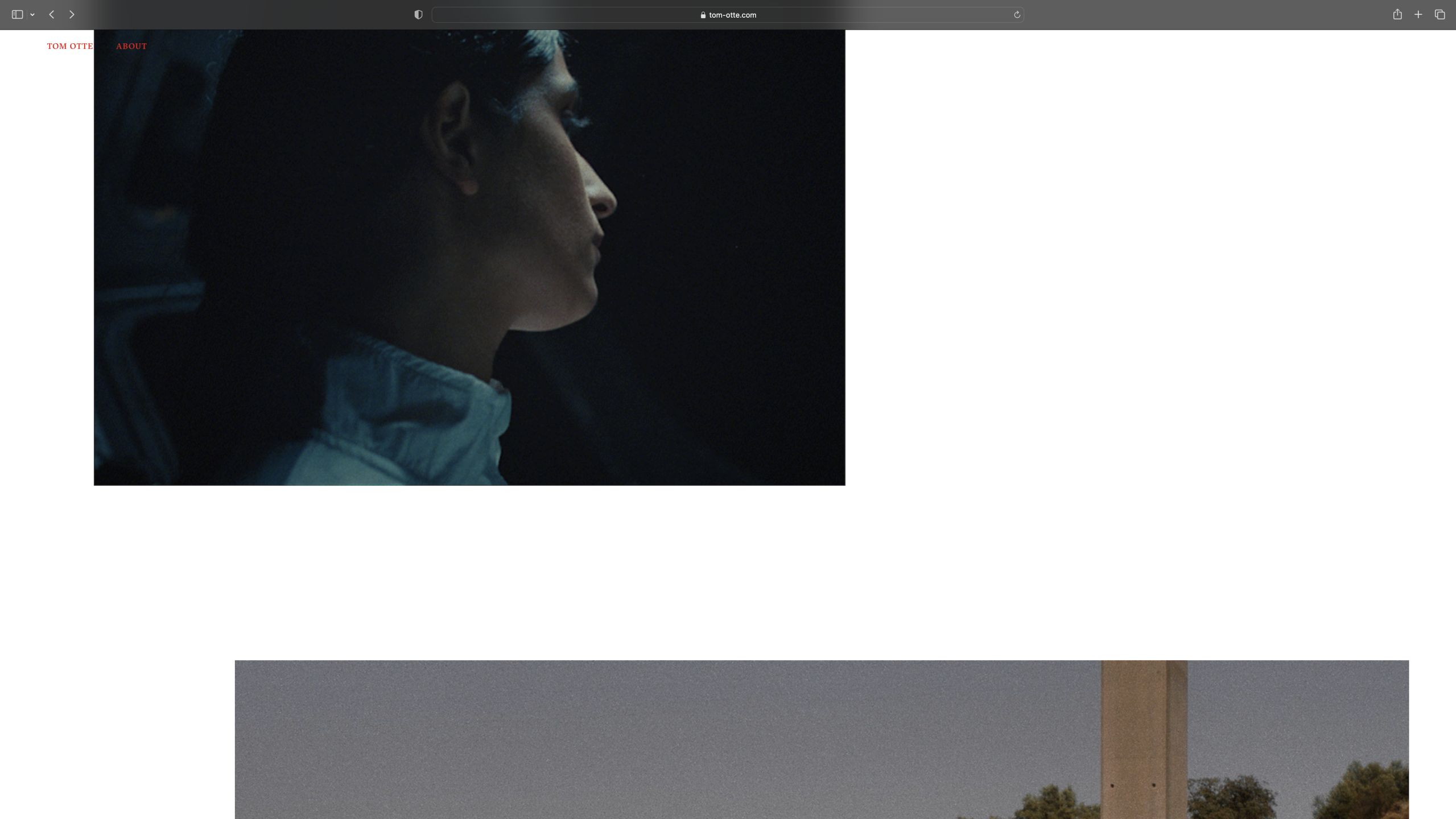The image size is (1456, 819).
Task: Open the TOM OTTE home link
Action: (x=70, y=46)
